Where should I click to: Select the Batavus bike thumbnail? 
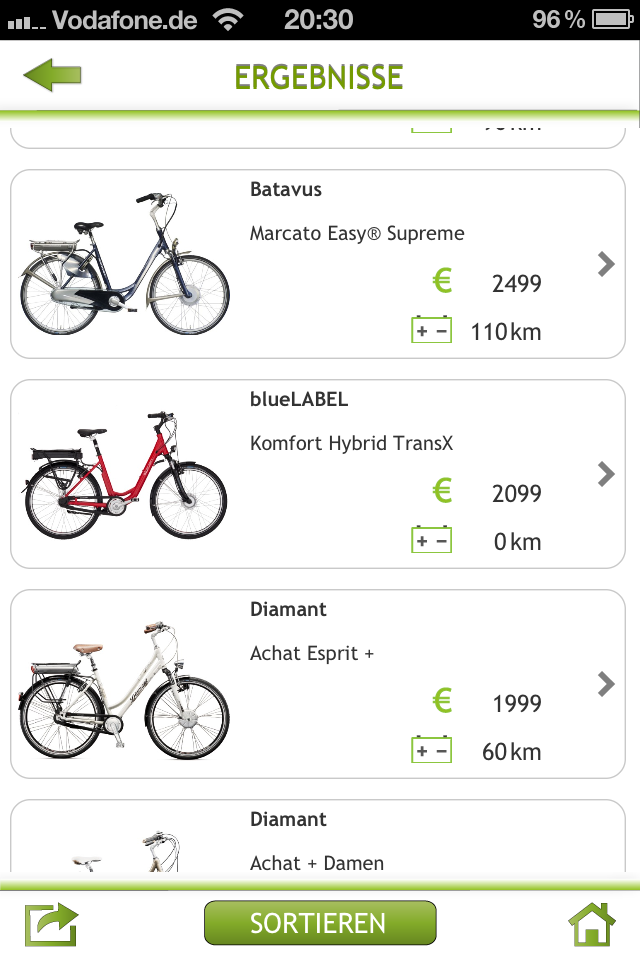click(125, 264)
